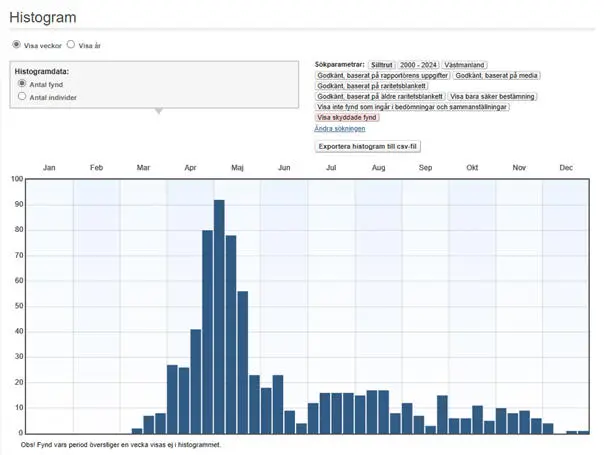Click the red 'Visa skyddade fynd' tag
604x455 pixels.
(x=347, y=118)
